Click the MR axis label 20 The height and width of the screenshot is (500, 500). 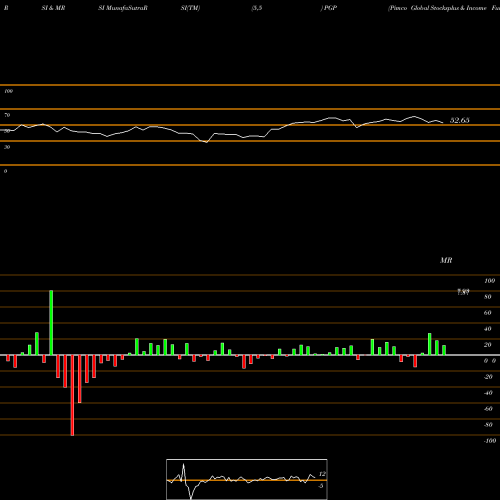pyautogui.click(x=488, y=345)
